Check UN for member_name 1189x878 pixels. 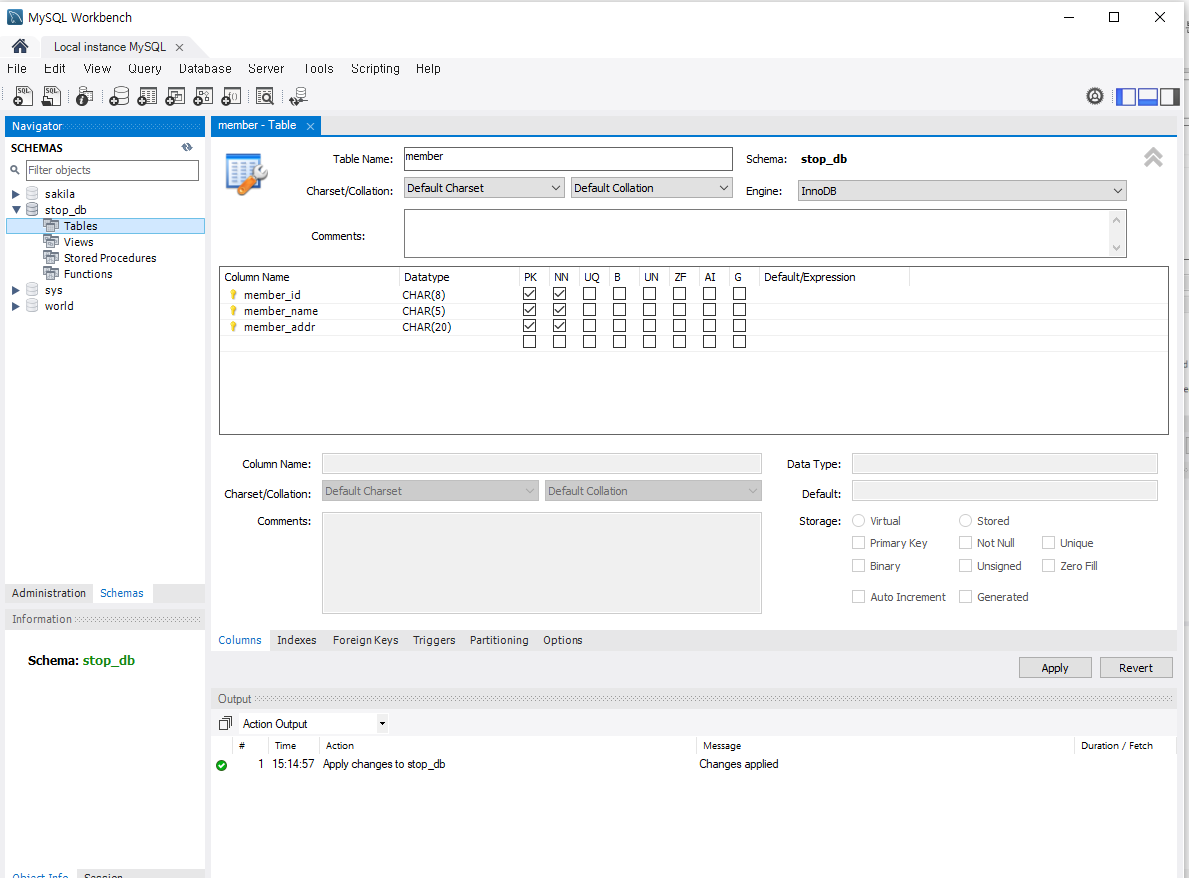click(649, 309)
